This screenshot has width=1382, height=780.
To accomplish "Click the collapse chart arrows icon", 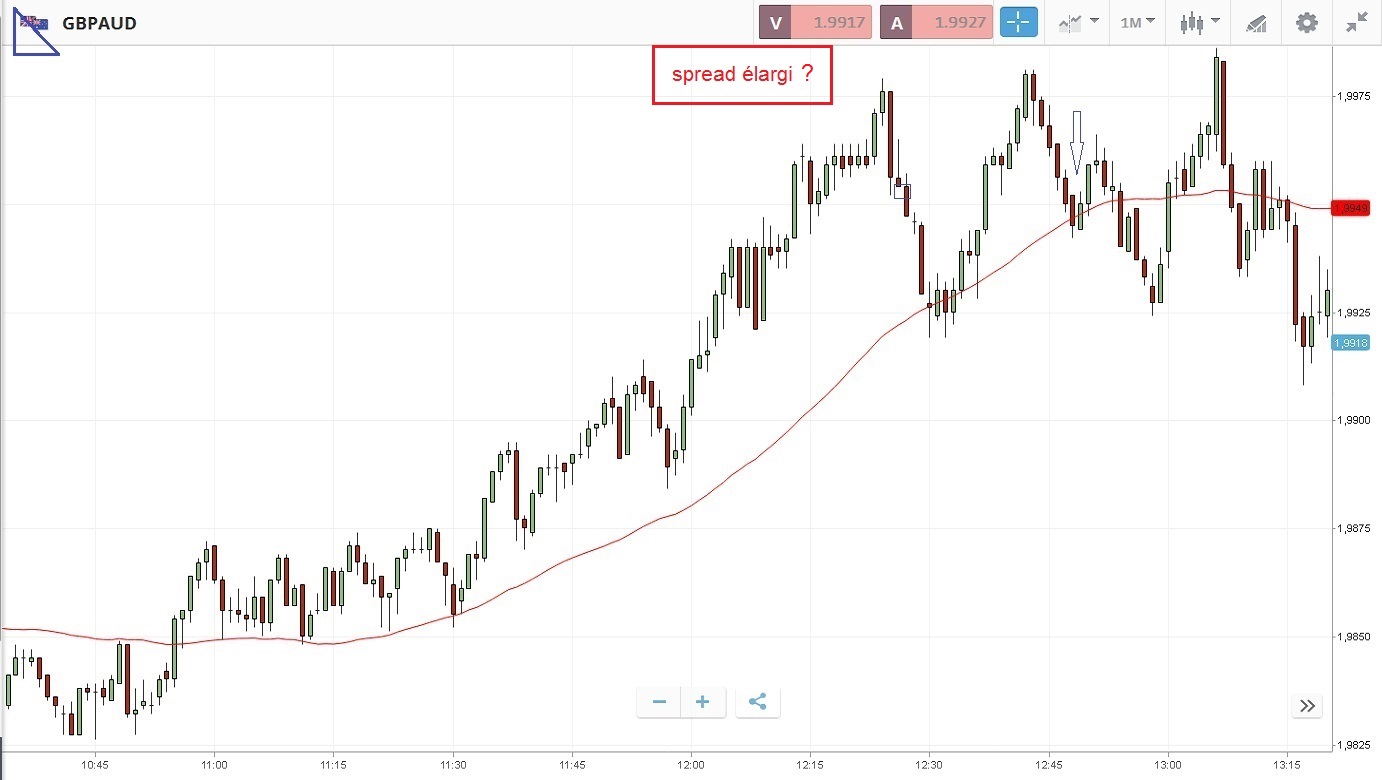I will 1357,22.
